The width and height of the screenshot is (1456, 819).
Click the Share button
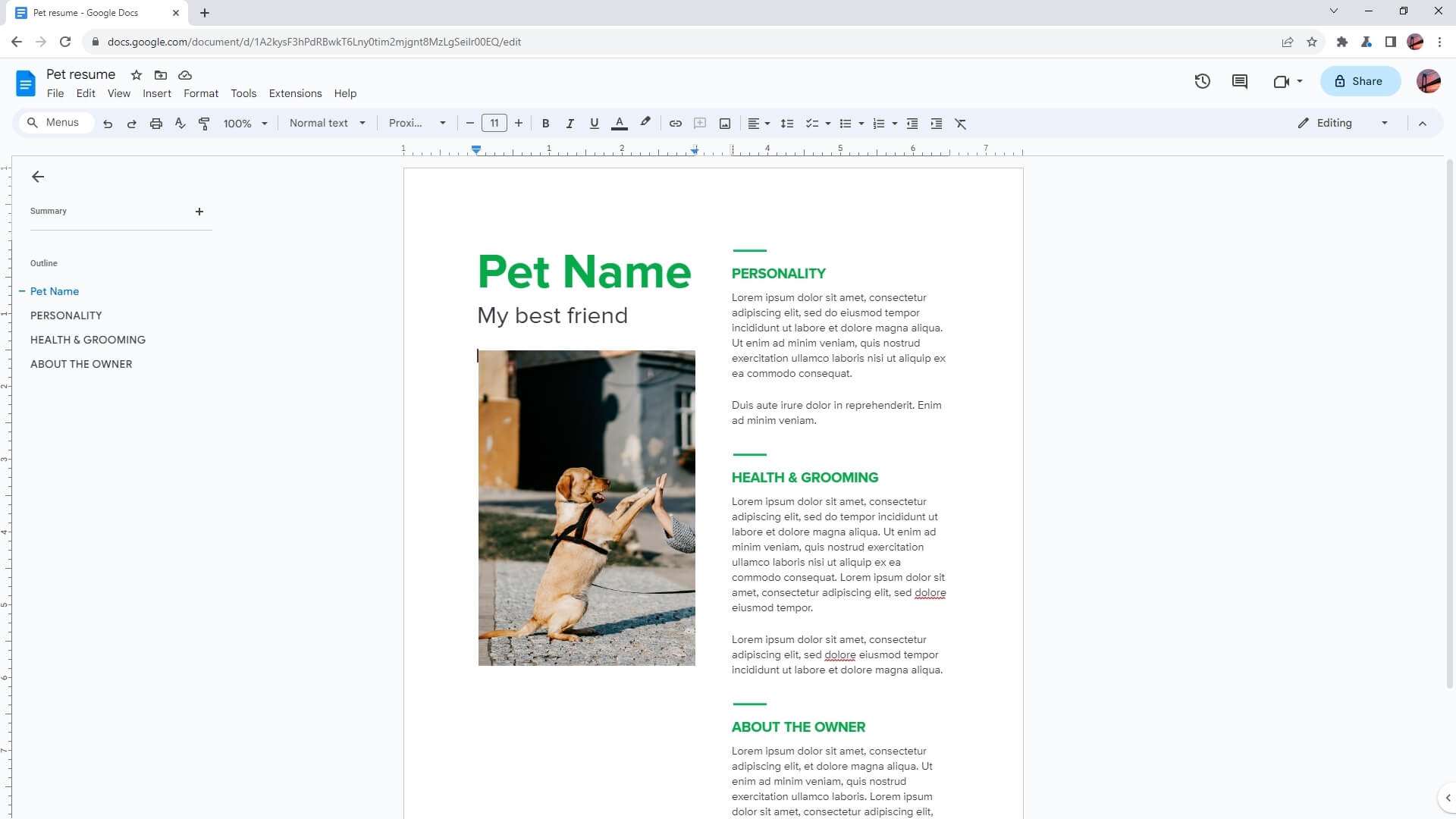point(1360,81)
